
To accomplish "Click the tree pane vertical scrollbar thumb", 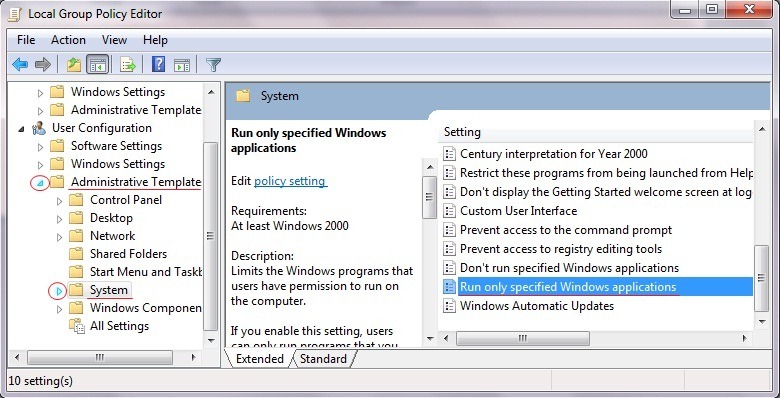I will (211, 236).
